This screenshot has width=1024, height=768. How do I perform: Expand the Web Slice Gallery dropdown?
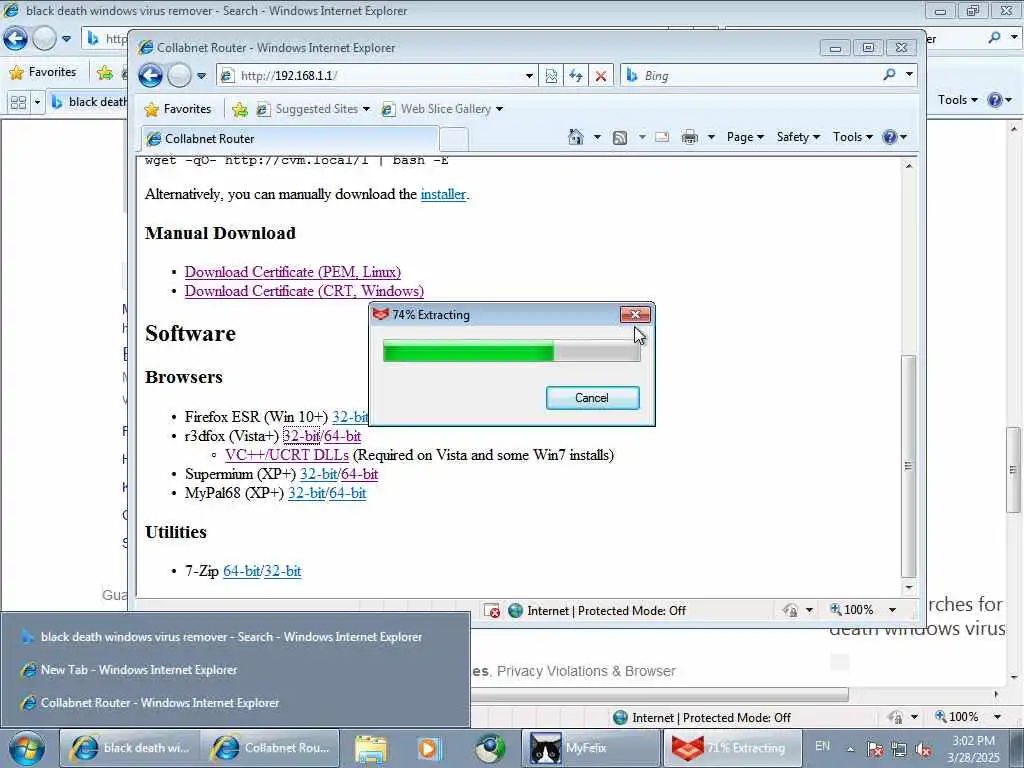point(499,109)
